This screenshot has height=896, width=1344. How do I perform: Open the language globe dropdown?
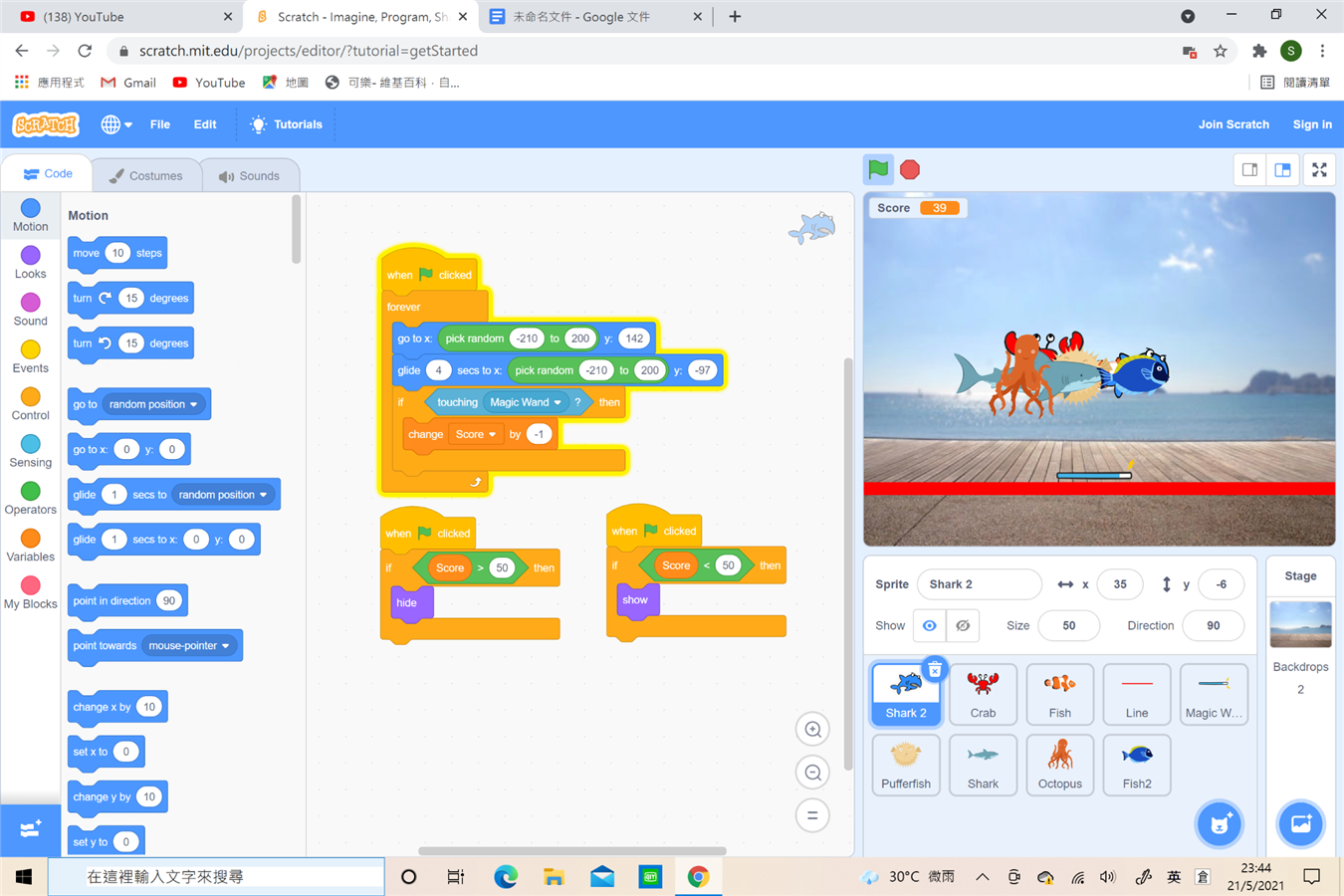116,124
